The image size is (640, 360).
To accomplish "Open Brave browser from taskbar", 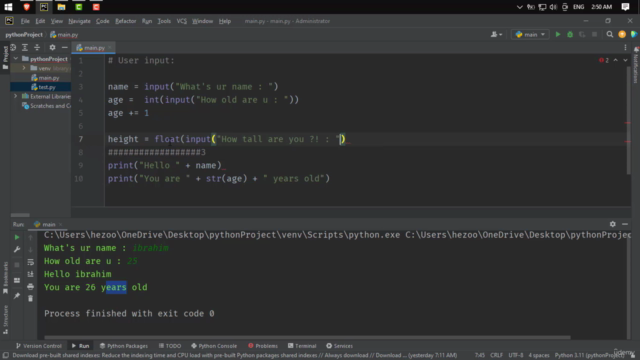I will click(27, 7).
